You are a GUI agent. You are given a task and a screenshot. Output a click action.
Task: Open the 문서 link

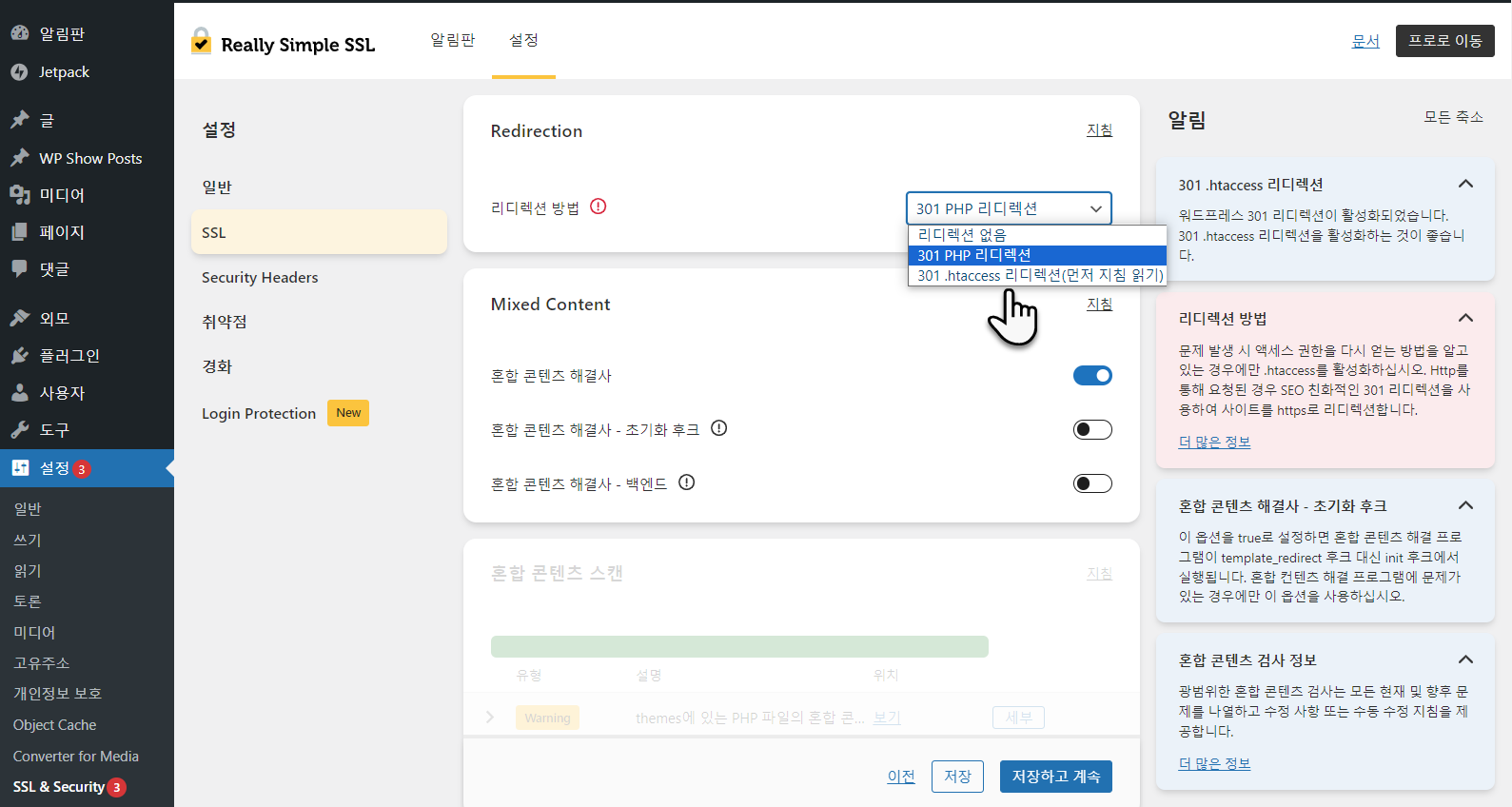(x=1365, y=41)
